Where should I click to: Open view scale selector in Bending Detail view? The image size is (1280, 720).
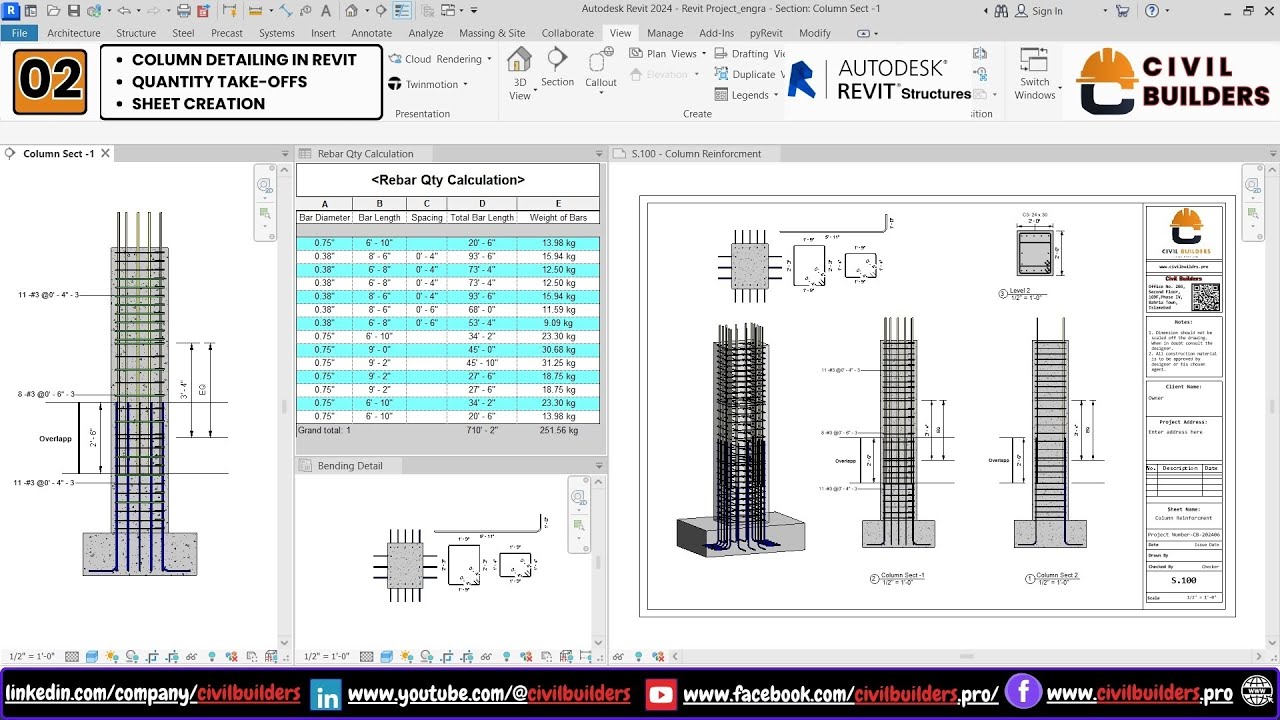click(326, 656)
